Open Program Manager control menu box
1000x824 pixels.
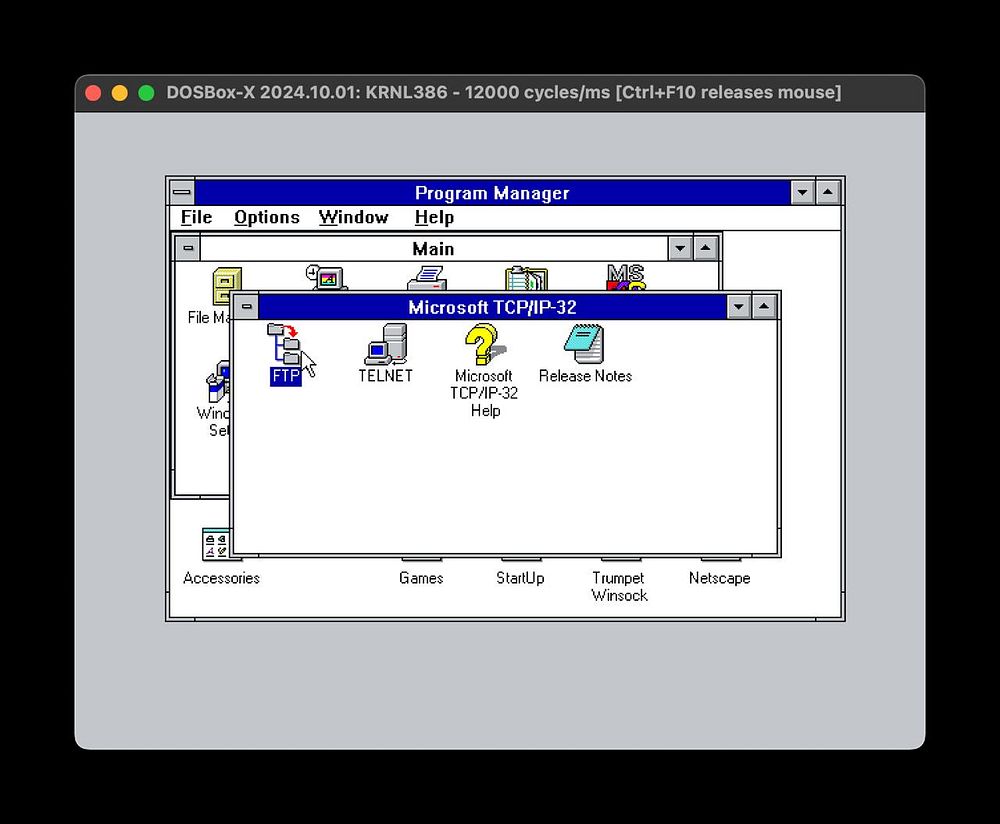(x=182, y=192)
